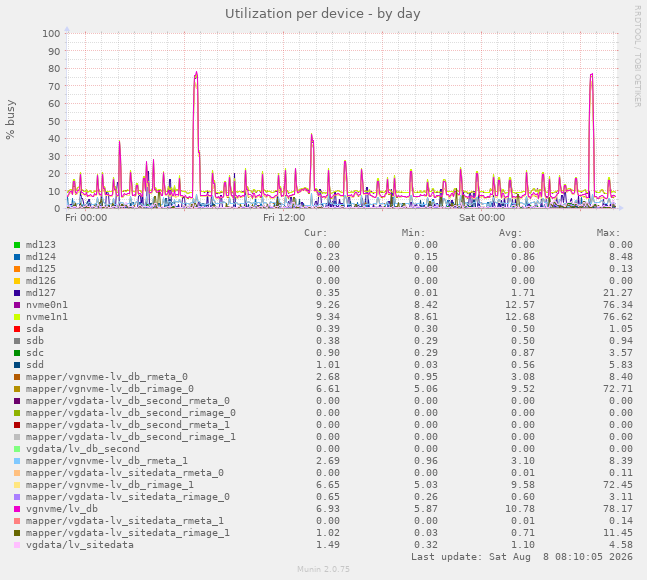Image resolution: width=647 pixels, height=580 pixels.
Task: Click the green md123 legend swatch
Action: point(17,245)
